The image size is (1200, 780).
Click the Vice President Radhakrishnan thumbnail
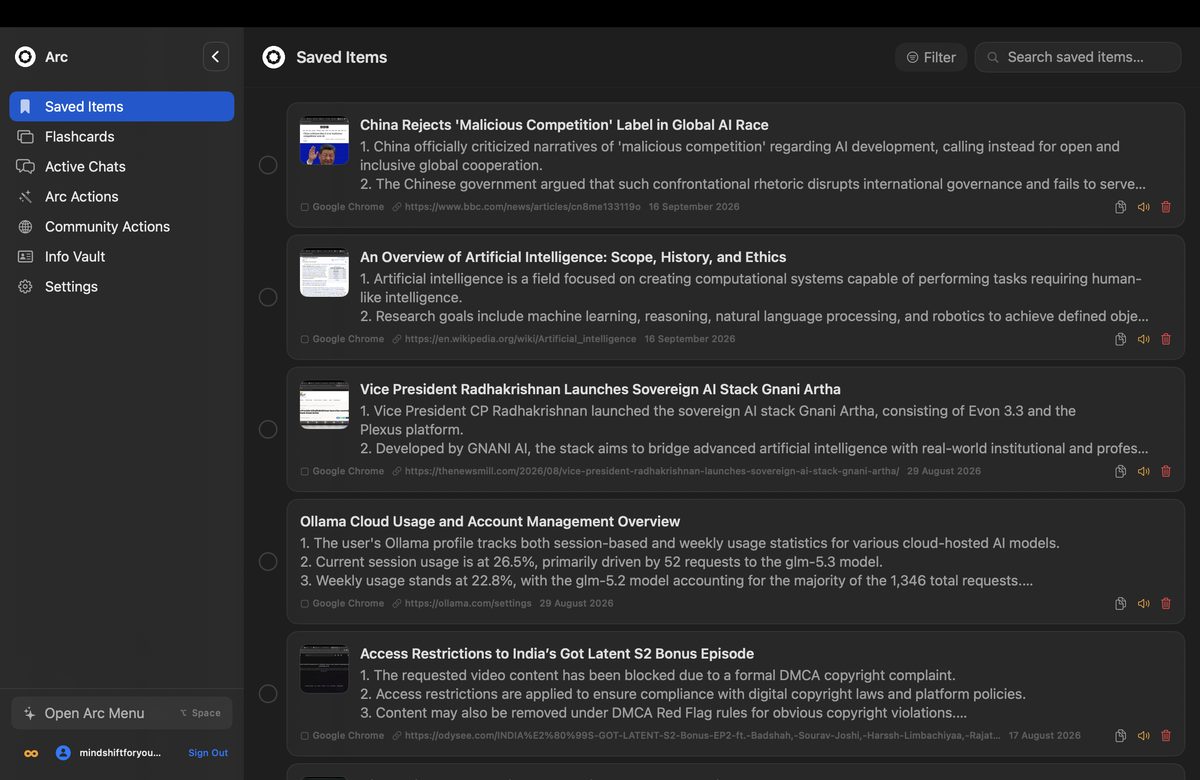click(324, 405)
